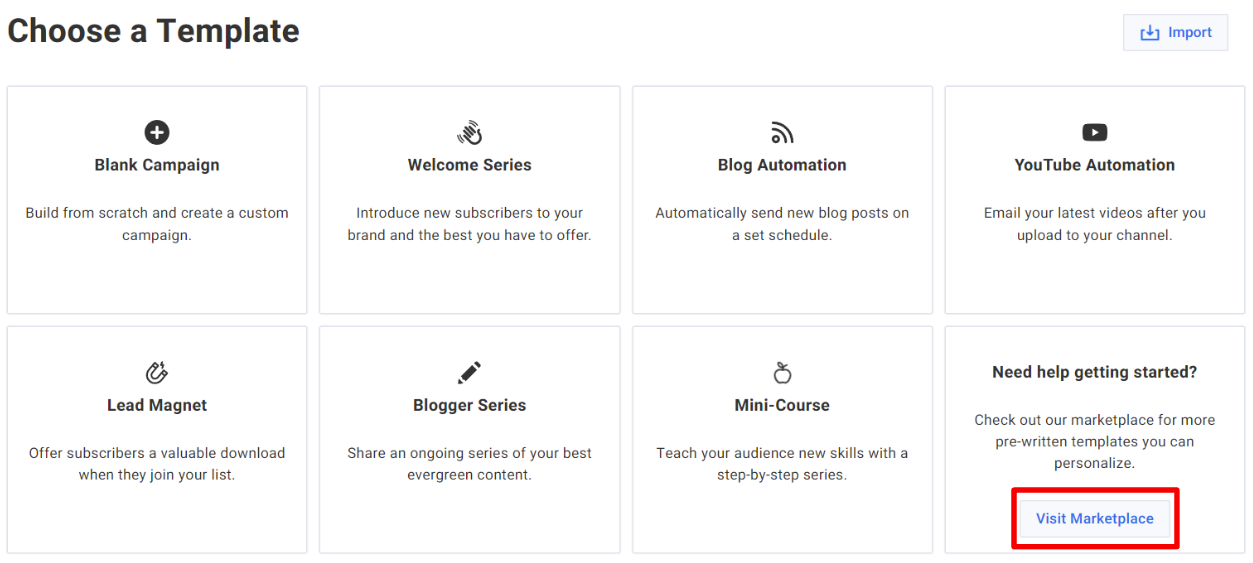This screenshot has width=1253, height=563.
Task: Click the 'Need help getting started?' heading
Action: (x=1095, y=372)
